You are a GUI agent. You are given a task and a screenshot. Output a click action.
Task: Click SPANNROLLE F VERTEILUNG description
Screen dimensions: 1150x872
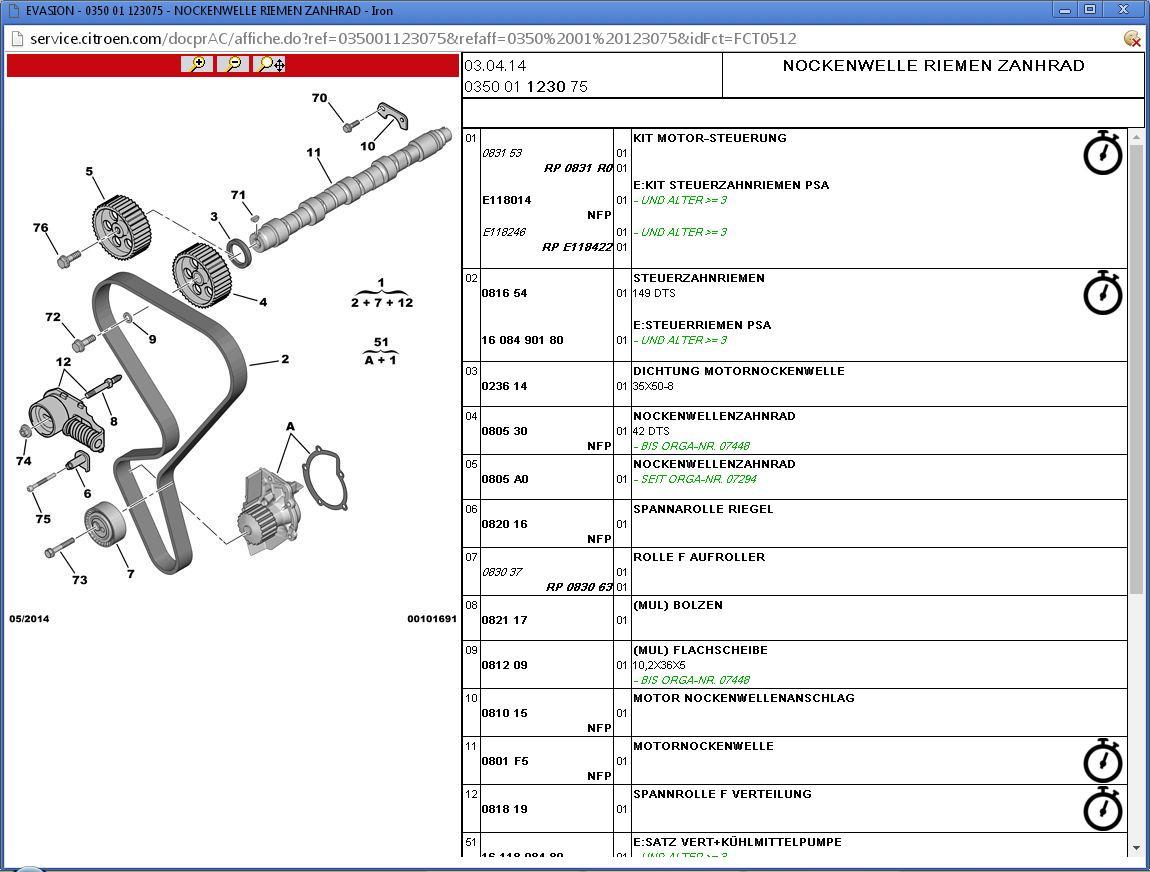[x=722, y=794]
